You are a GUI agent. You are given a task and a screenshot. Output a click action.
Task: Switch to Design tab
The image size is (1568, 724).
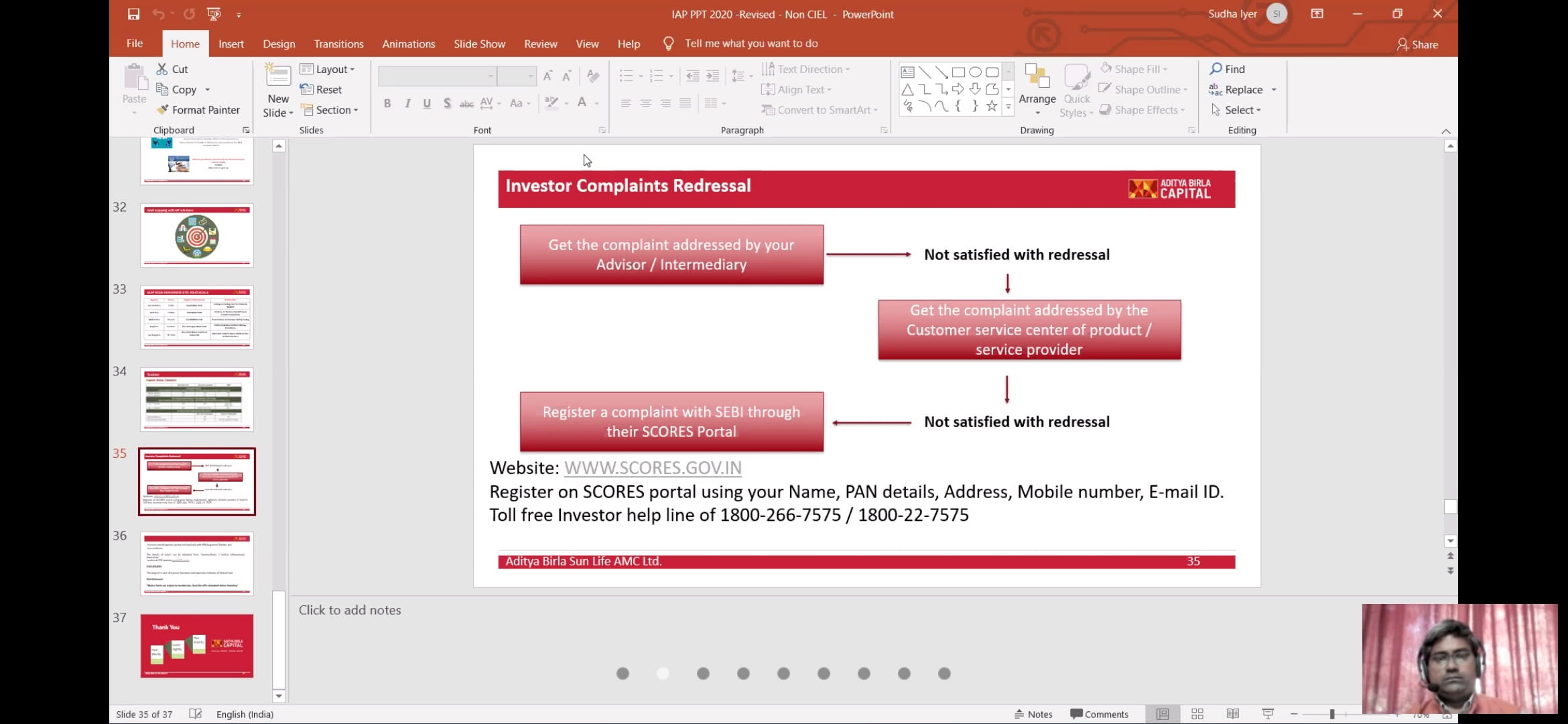tap(279, 44)
